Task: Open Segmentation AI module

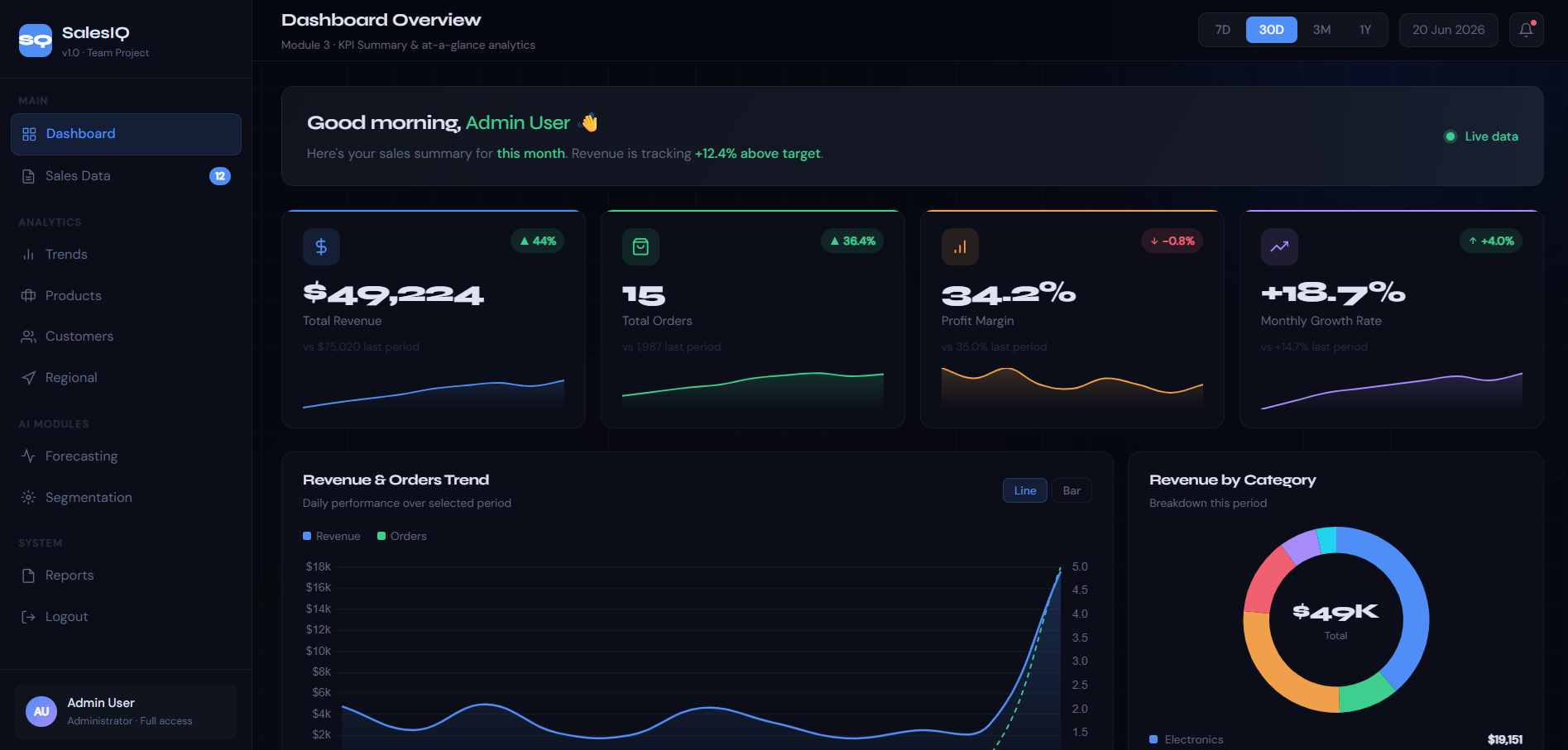Action: [x=126, y=498]
